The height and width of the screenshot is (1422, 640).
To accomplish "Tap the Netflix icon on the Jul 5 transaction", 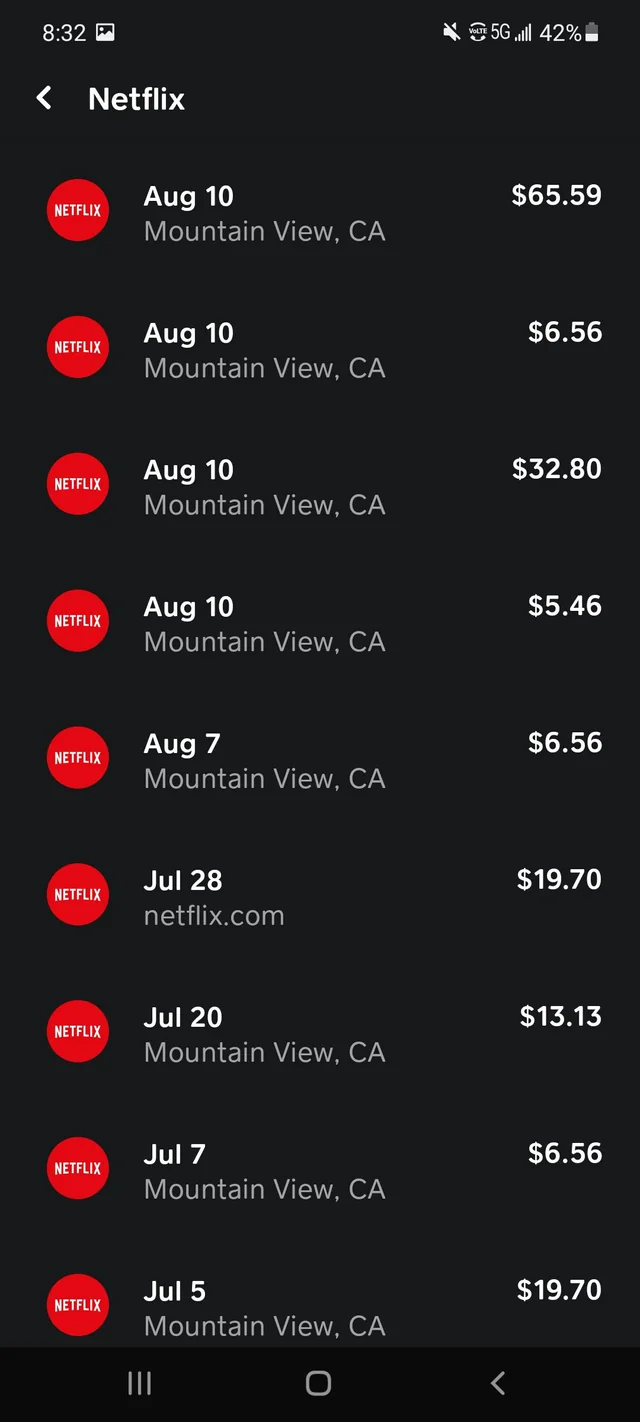I will tap(77, 1305).
